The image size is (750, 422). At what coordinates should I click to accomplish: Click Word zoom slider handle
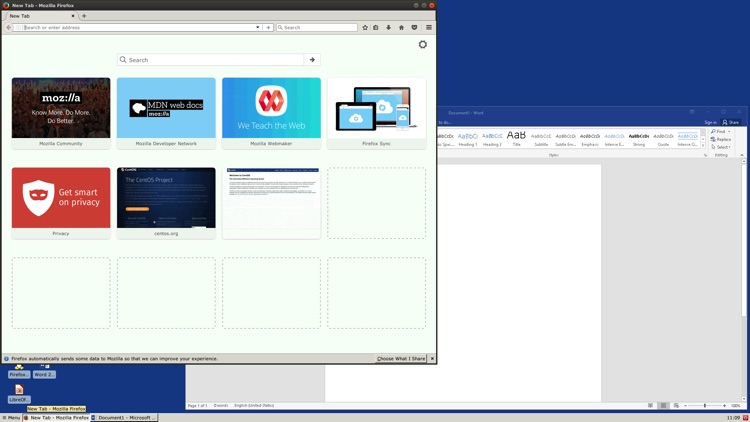(x=705, y=406)
